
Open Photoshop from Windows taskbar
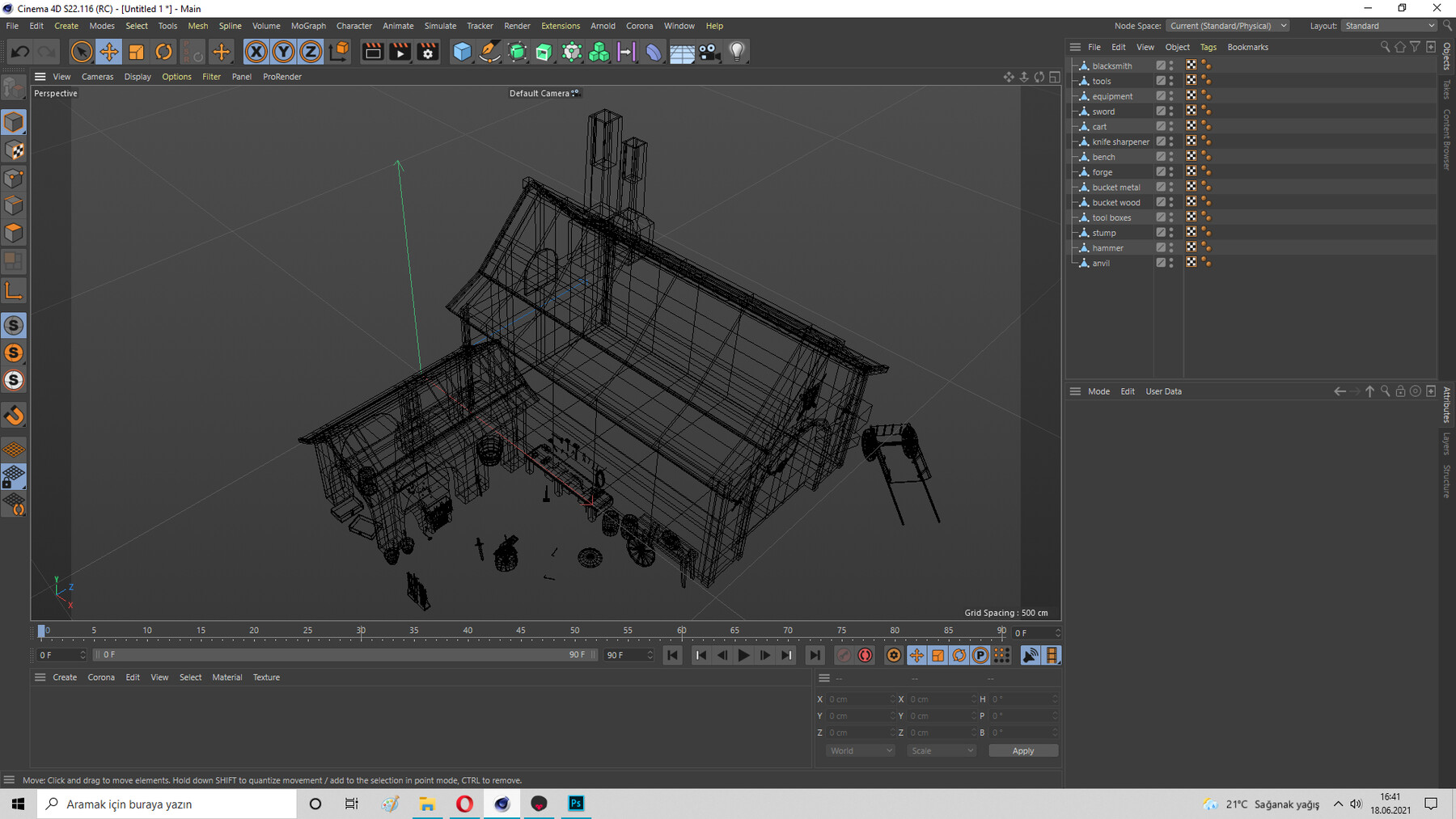(x=576, y=804)
